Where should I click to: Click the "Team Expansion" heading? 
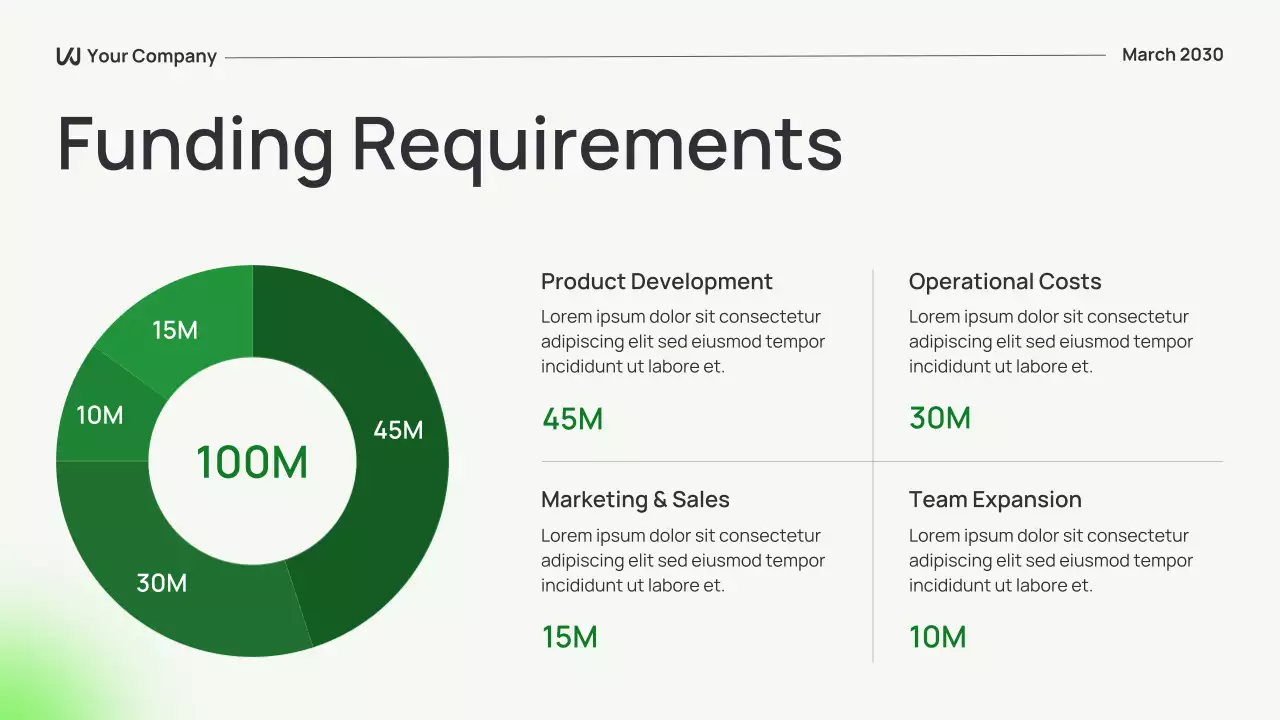(994, 499)
